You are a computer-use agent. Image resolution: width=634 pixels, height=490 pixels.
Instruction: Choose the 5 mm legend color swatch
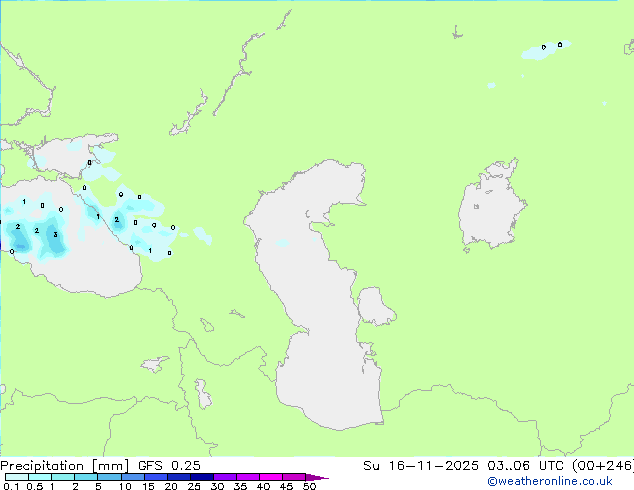(x=109, y=477)
